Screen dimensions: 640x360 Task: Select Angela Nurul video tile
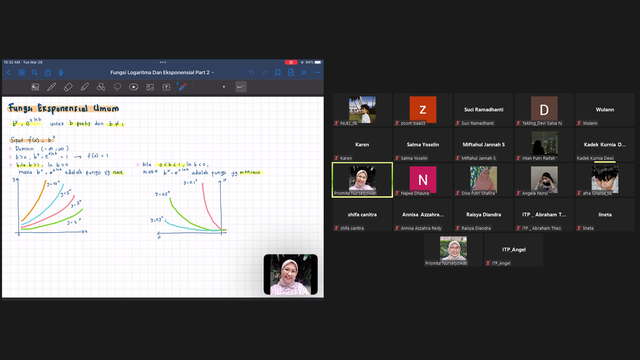544,180
